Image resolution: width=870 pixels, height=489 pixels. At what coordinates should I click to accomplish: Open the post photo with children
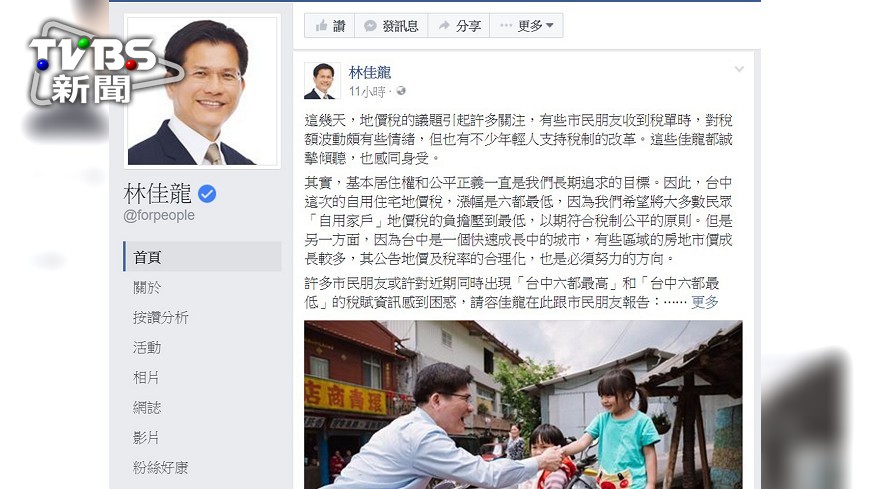[523, 405]
